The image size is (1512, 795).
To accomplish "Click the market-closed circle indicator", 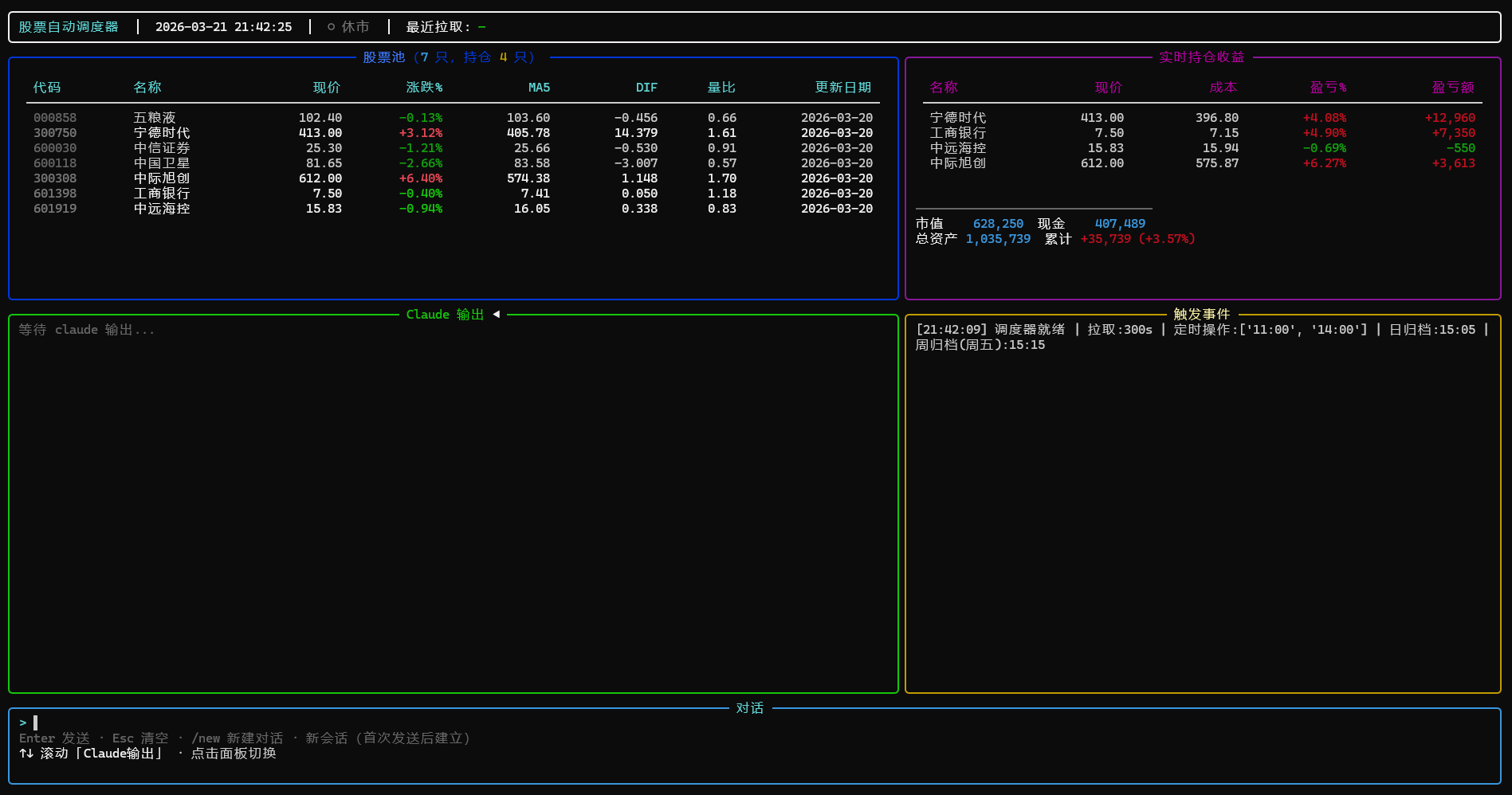I will 331,27.
